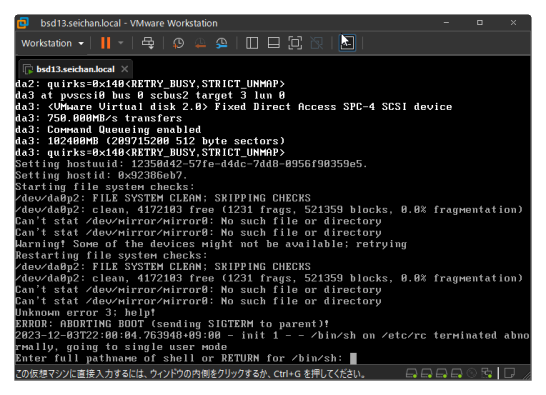The height and width of the screenshot is (395, 546).
Task: Click the 'da3: 102400MB' sector line
Action: click(x=150, y=141)
